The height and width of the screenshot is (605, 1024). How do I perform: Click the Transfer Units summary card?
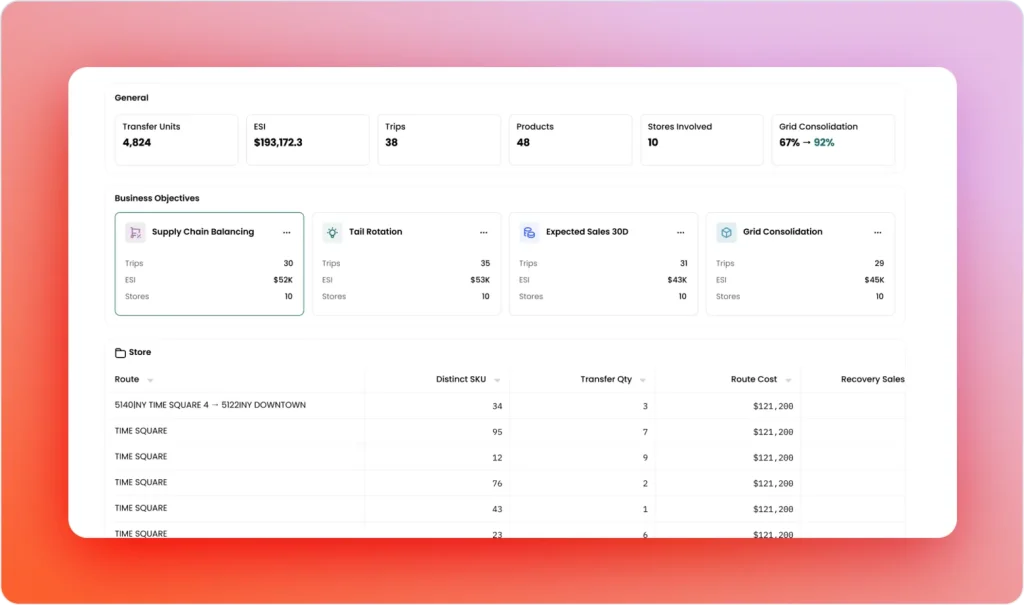pyautogui.click(x=176, y=139)
